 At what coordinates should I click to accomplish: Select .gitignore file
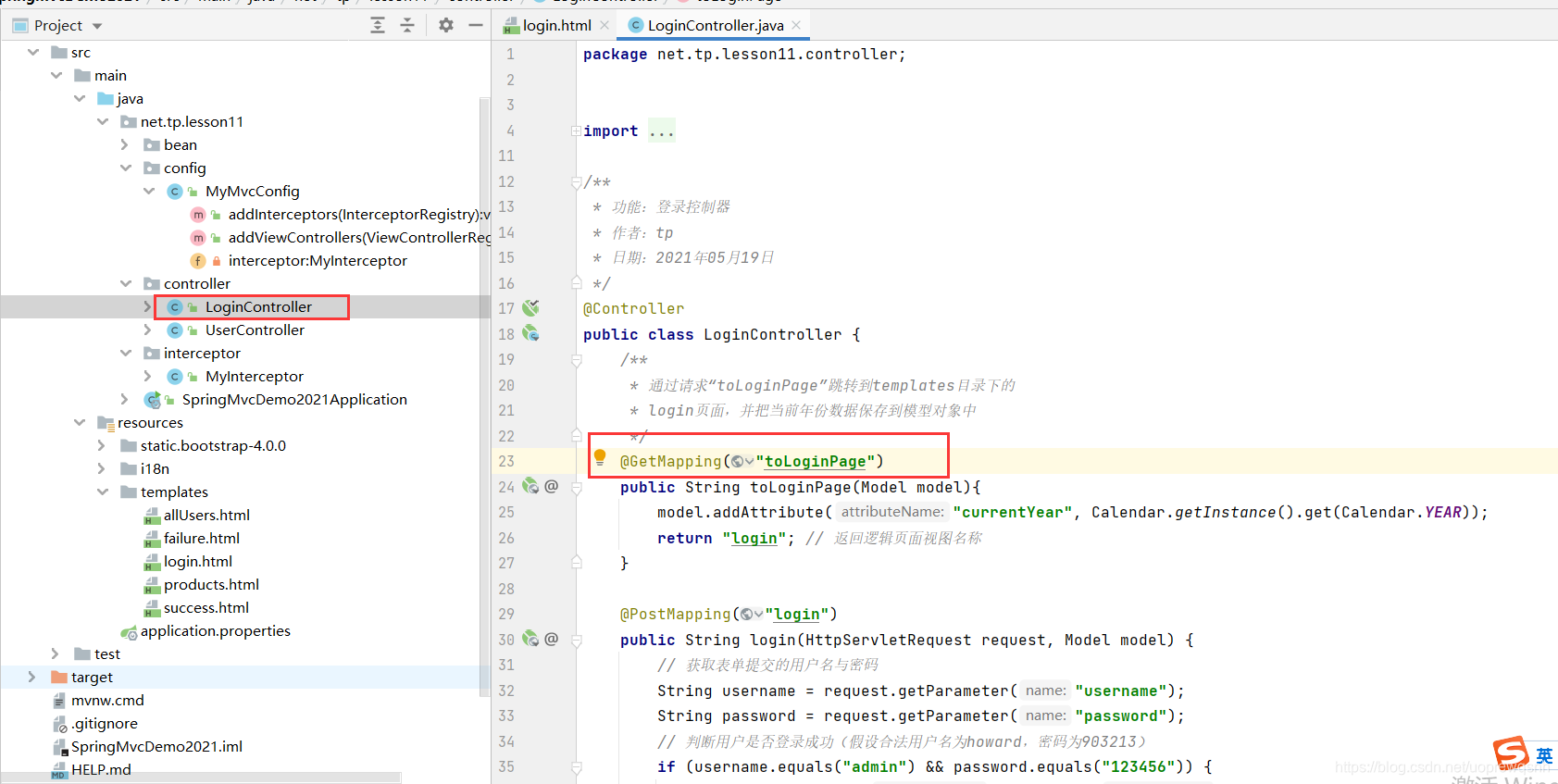point(104,724)
